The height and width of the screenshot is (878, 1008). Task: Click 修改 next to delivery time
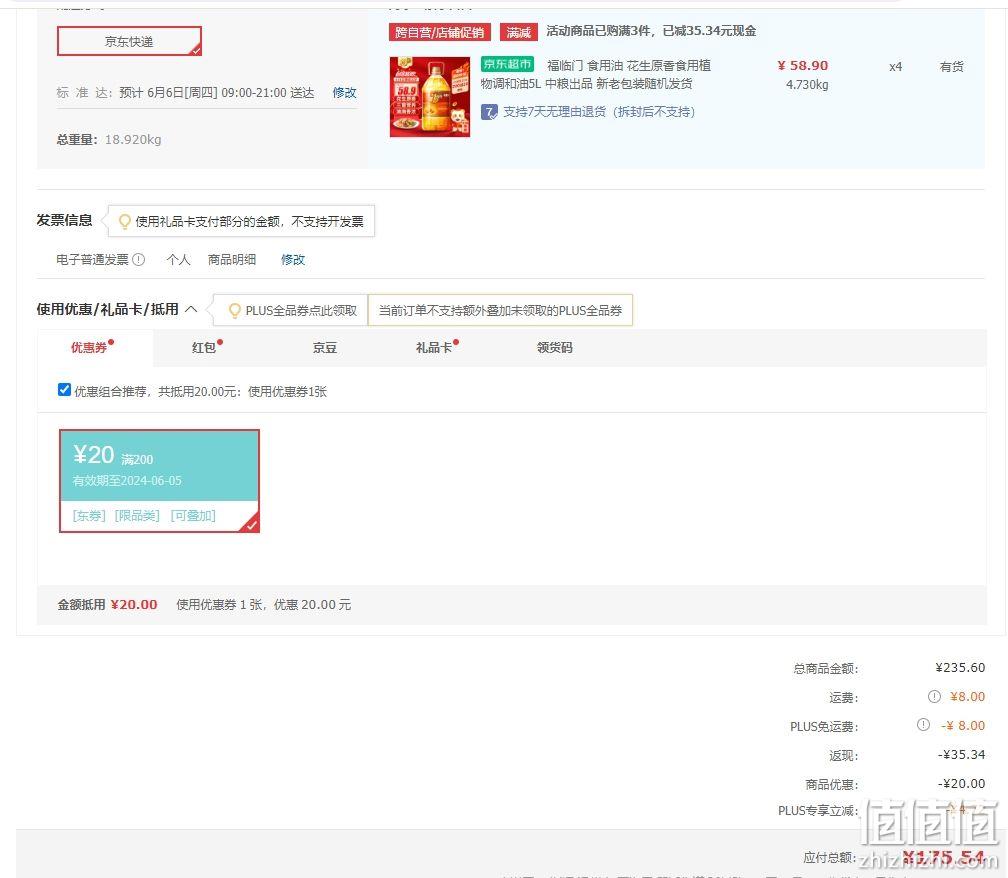pyautogui.click(x=345, y=93)
